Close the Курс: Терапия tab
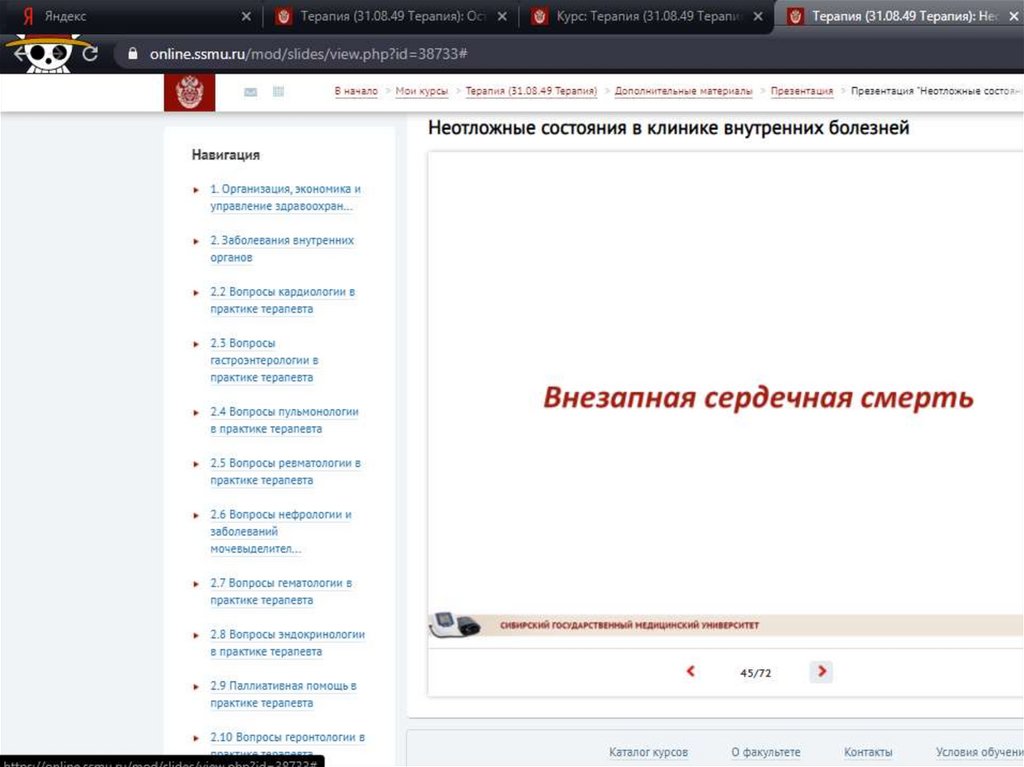 pos(758,16)
